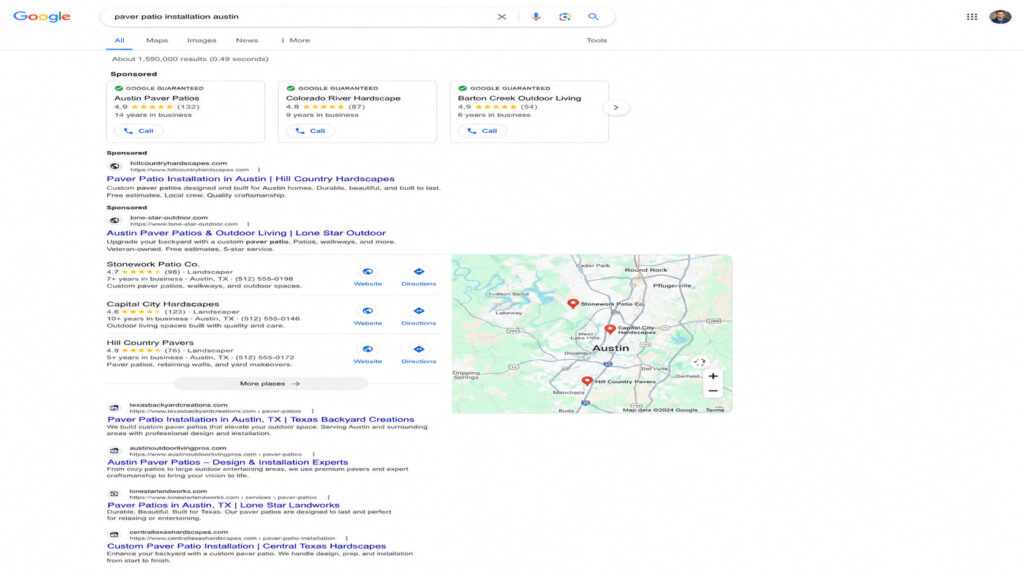
Task: Expand the More search tabs menu
Action: point(296,40)
